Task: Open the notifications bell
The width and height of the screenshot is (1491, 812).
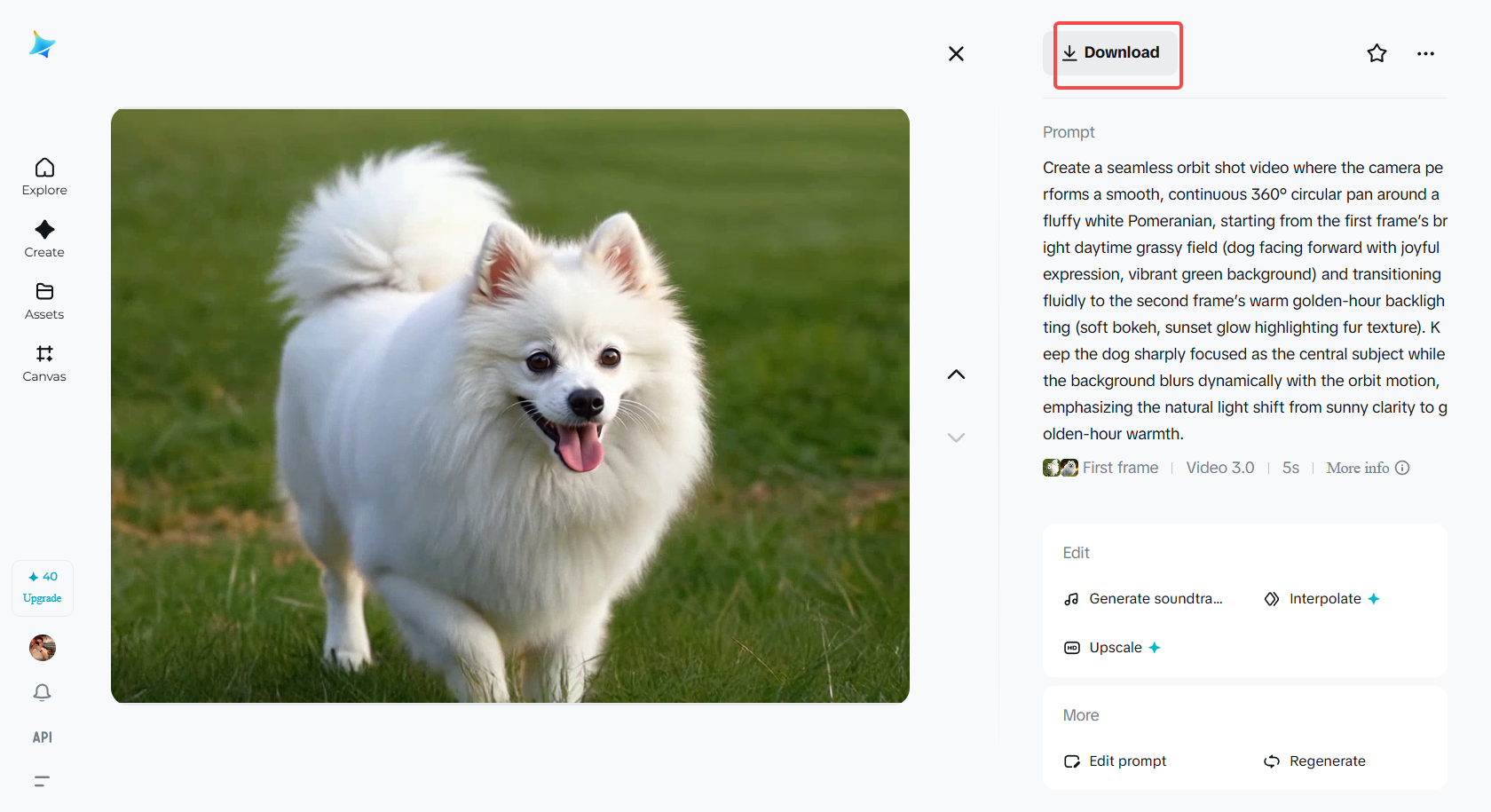Action: [43, 692]
